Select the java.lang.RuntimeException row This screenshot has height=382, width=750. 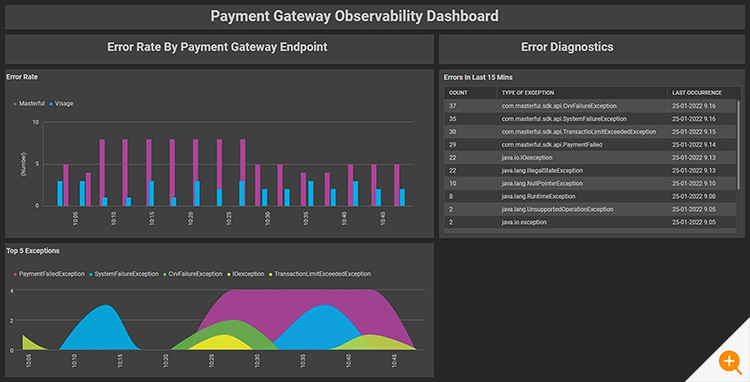(590, 196)
